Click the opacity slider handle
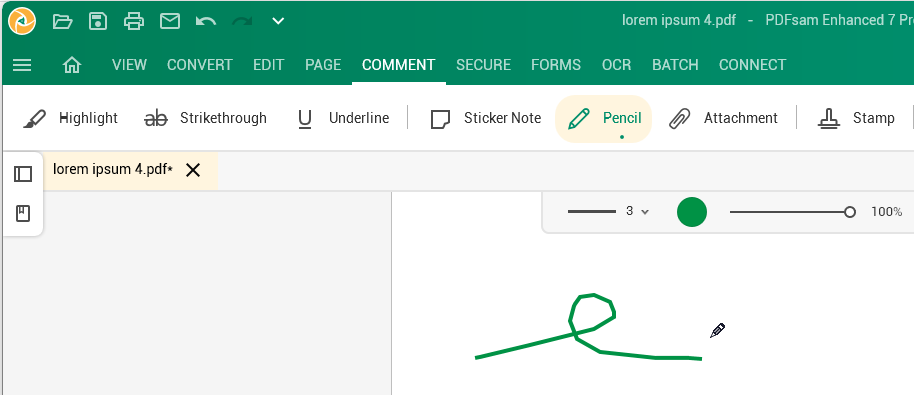The width and height of the screenshot is (914, 395). [x=850, y=212]
